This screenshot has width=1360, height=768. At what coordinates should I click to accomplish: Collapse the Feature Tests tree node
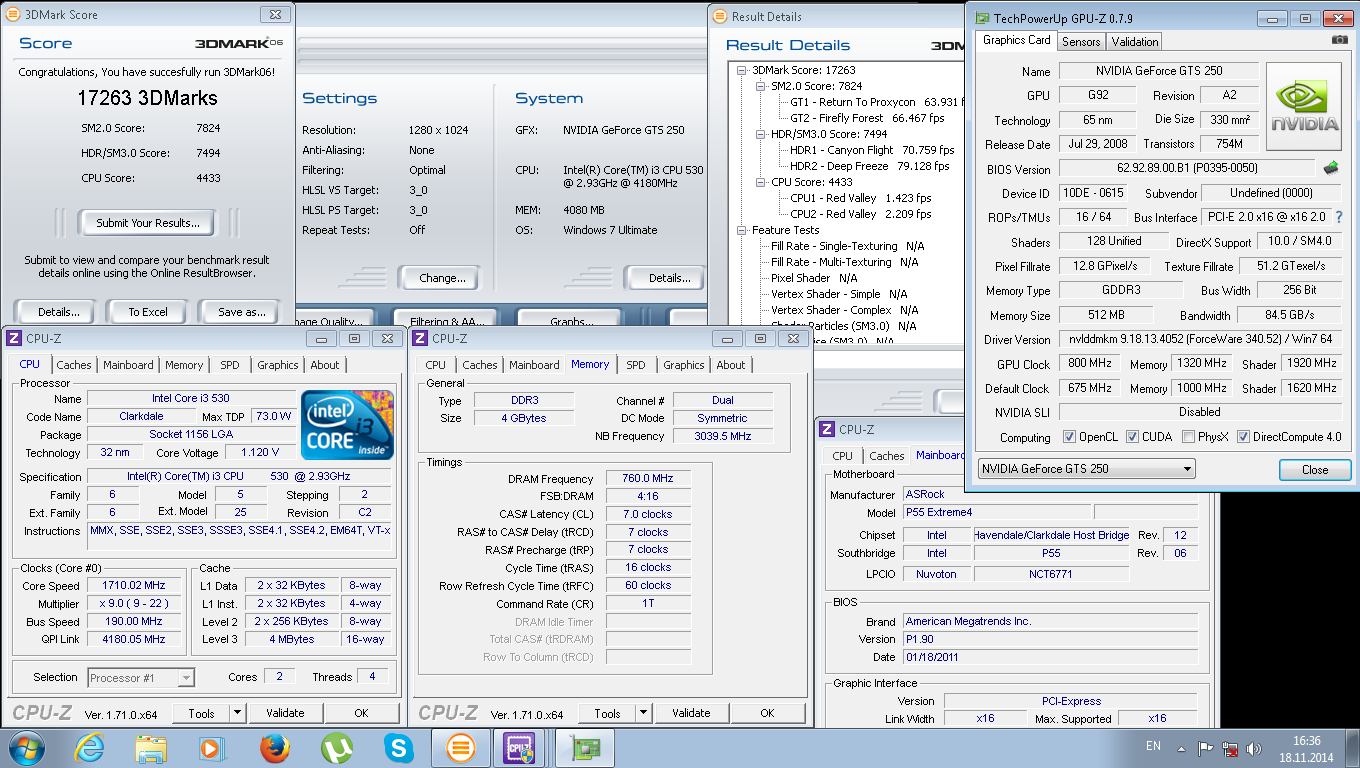click(742, 230)
